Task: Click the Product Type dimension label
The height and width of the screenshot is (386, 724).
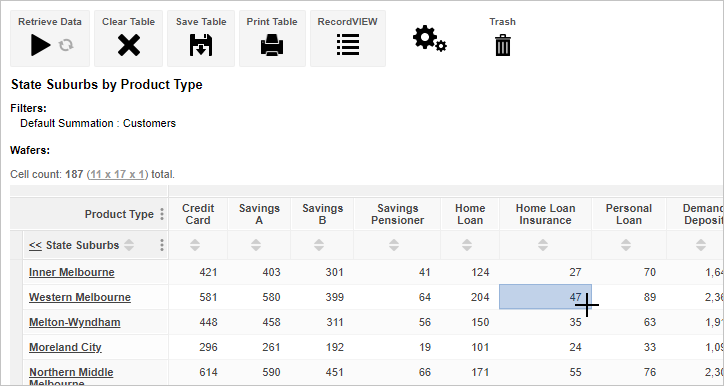Action: [x=119, y=214]
